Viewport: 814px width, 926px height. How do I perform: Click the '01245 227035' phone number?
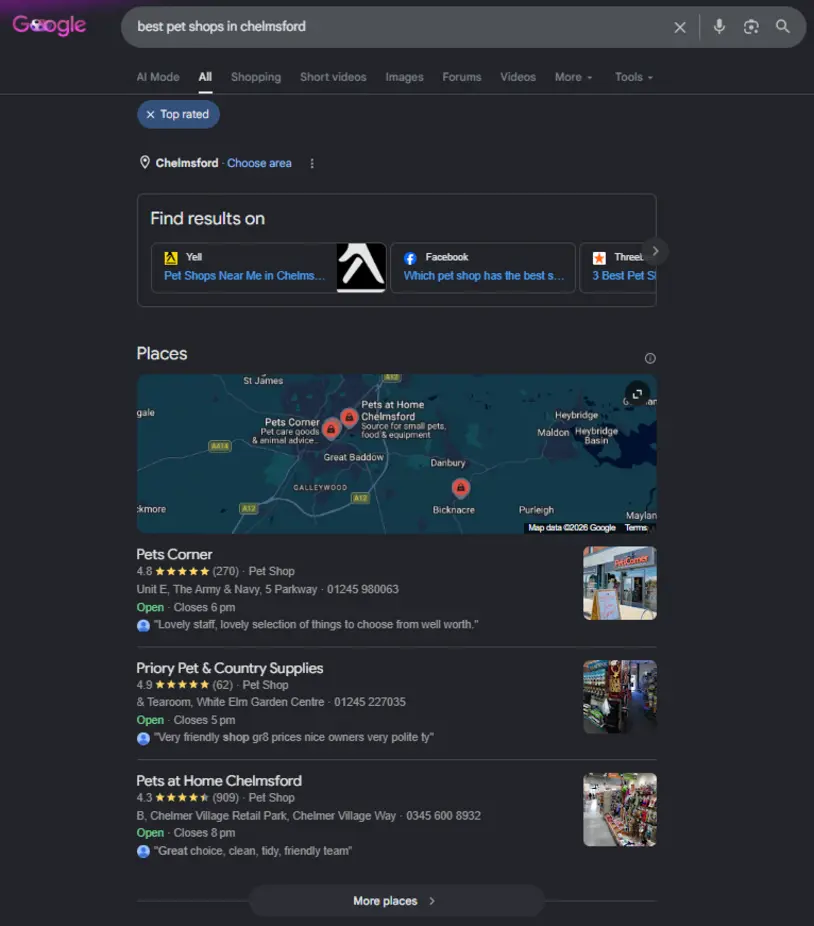[370, 702]
